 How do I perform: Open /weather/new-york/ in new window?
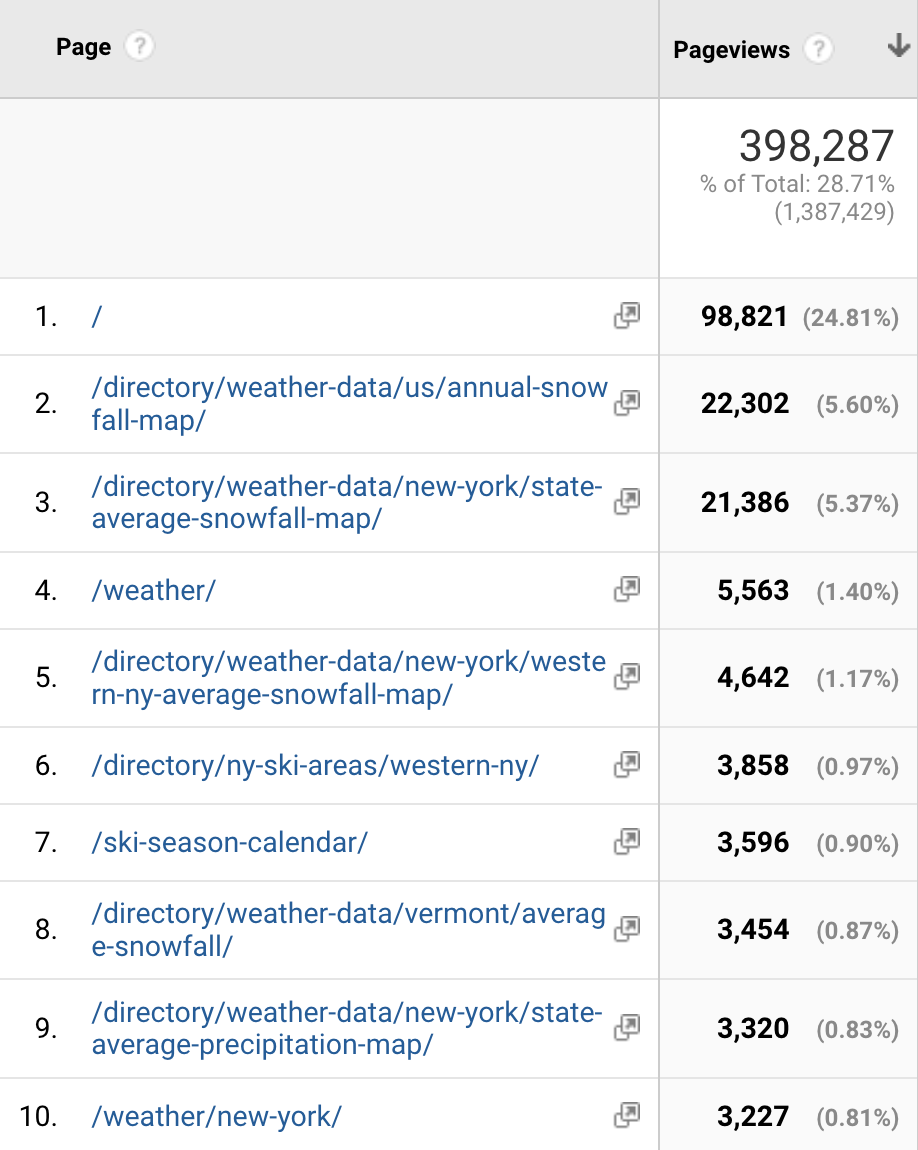point(626,1116)
